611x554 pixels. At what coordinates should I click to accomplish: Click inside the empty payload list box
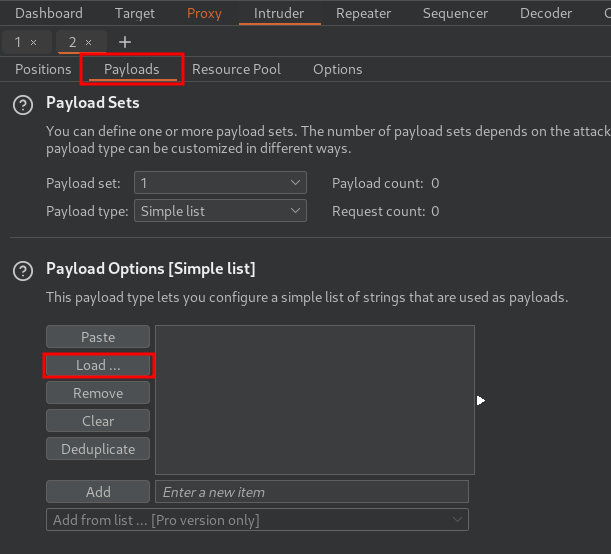(x=315, y=400)
